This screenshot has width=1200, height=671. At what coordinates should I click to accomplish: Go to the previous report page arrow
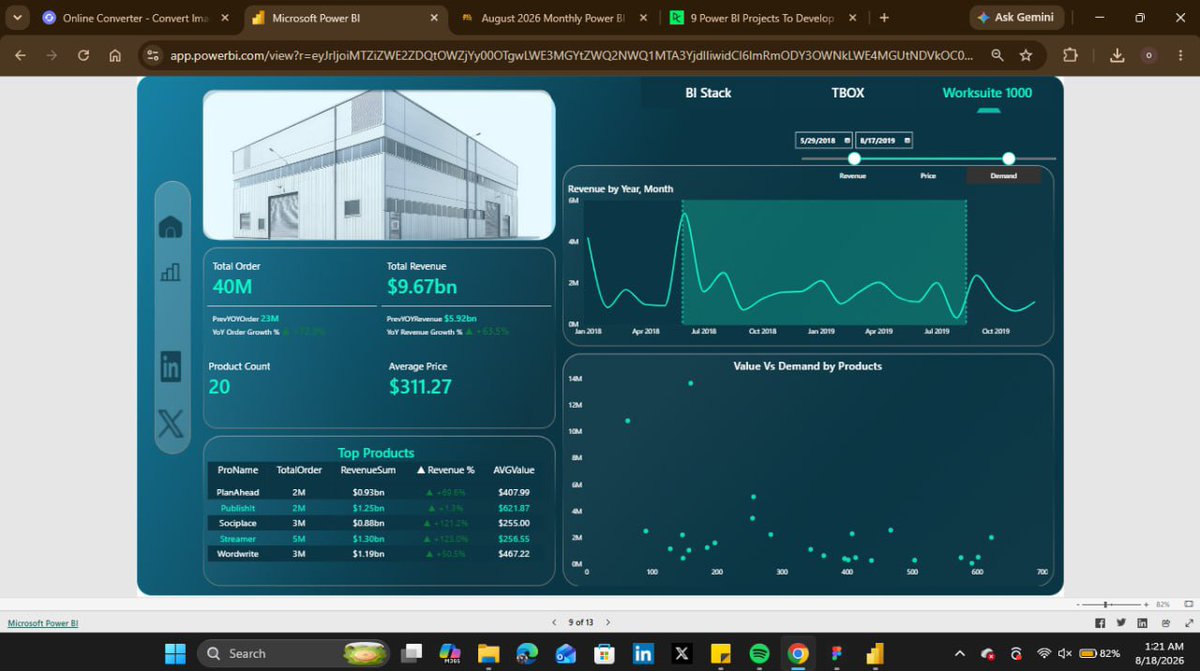click(554, 622)
